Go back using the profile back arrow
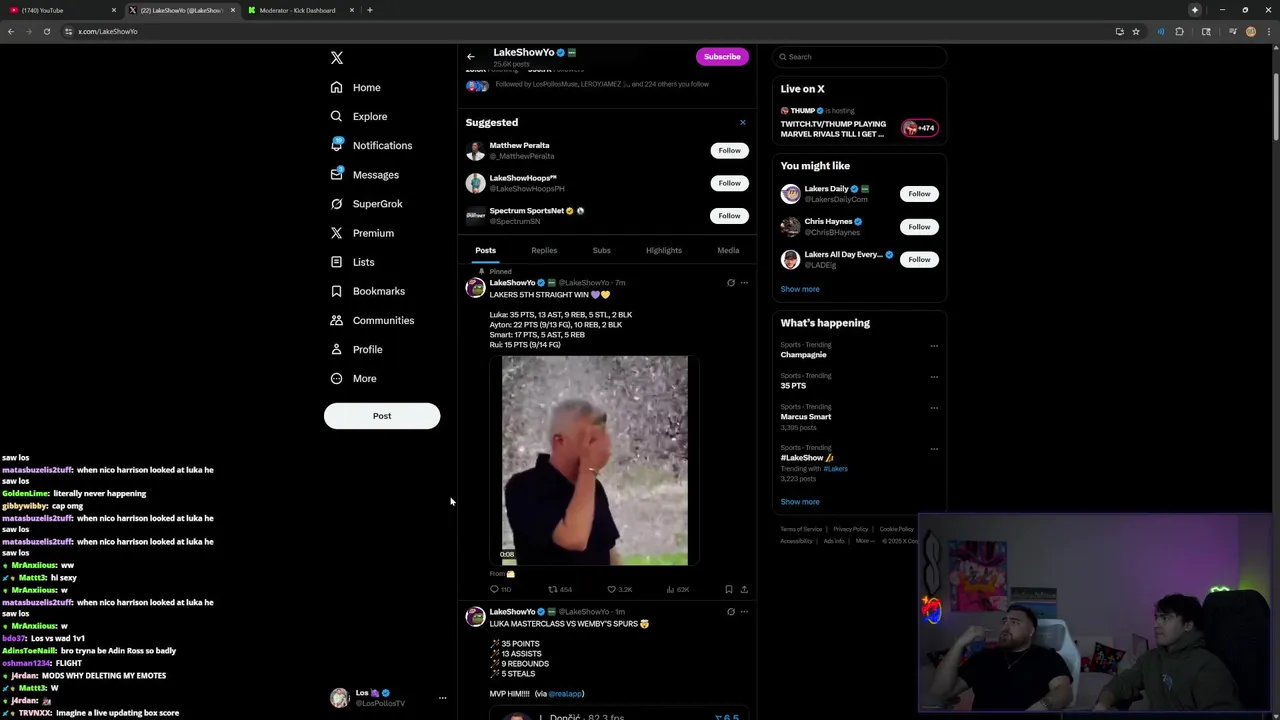Viewport: 1280px width, 720px height. click(x=471, y=56)
